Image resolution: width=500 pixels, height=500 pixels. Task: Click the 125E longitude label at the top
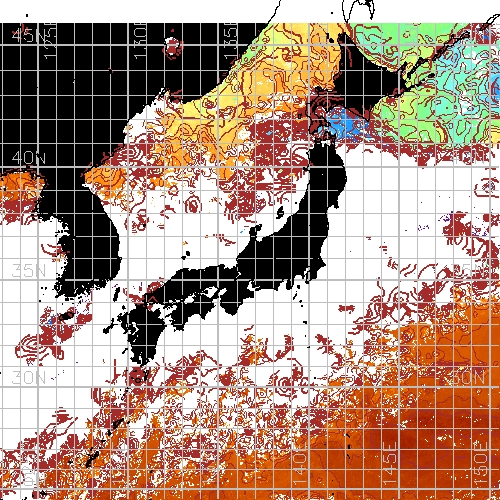coord(50,41)
